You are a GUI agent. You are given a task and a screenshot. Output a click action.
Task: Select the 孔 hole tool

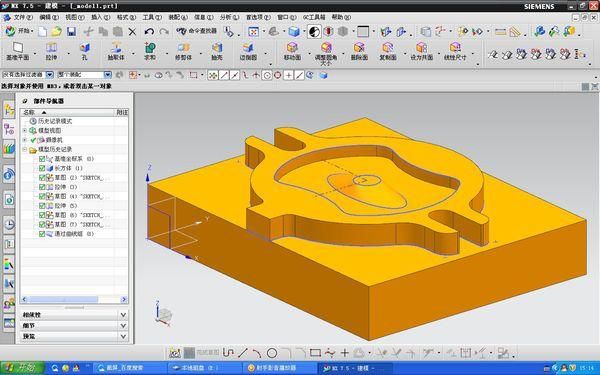click(x=84, y=52)
